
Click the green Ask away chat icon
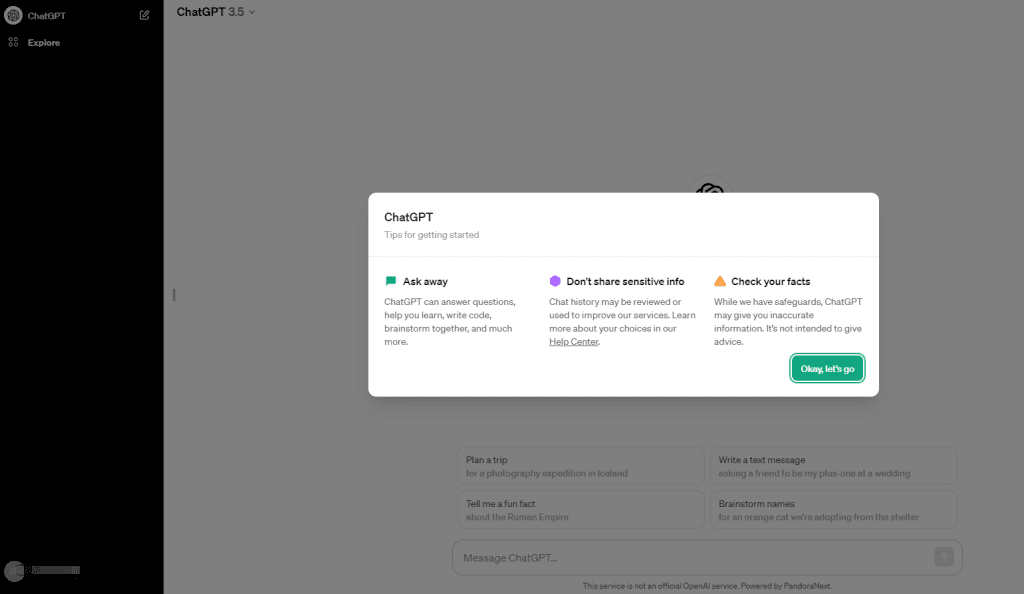tap(391, 281)
